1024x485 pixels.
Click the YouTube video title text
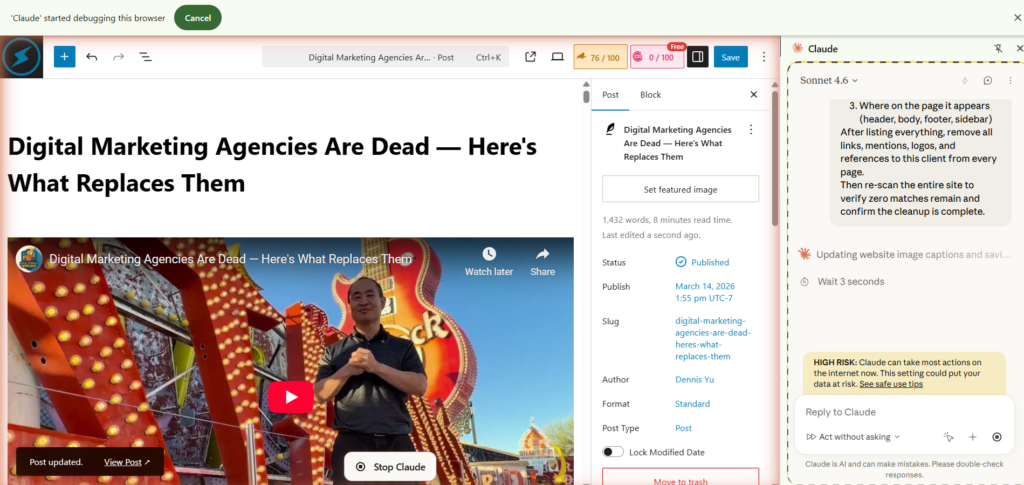[x=231, y=259]
